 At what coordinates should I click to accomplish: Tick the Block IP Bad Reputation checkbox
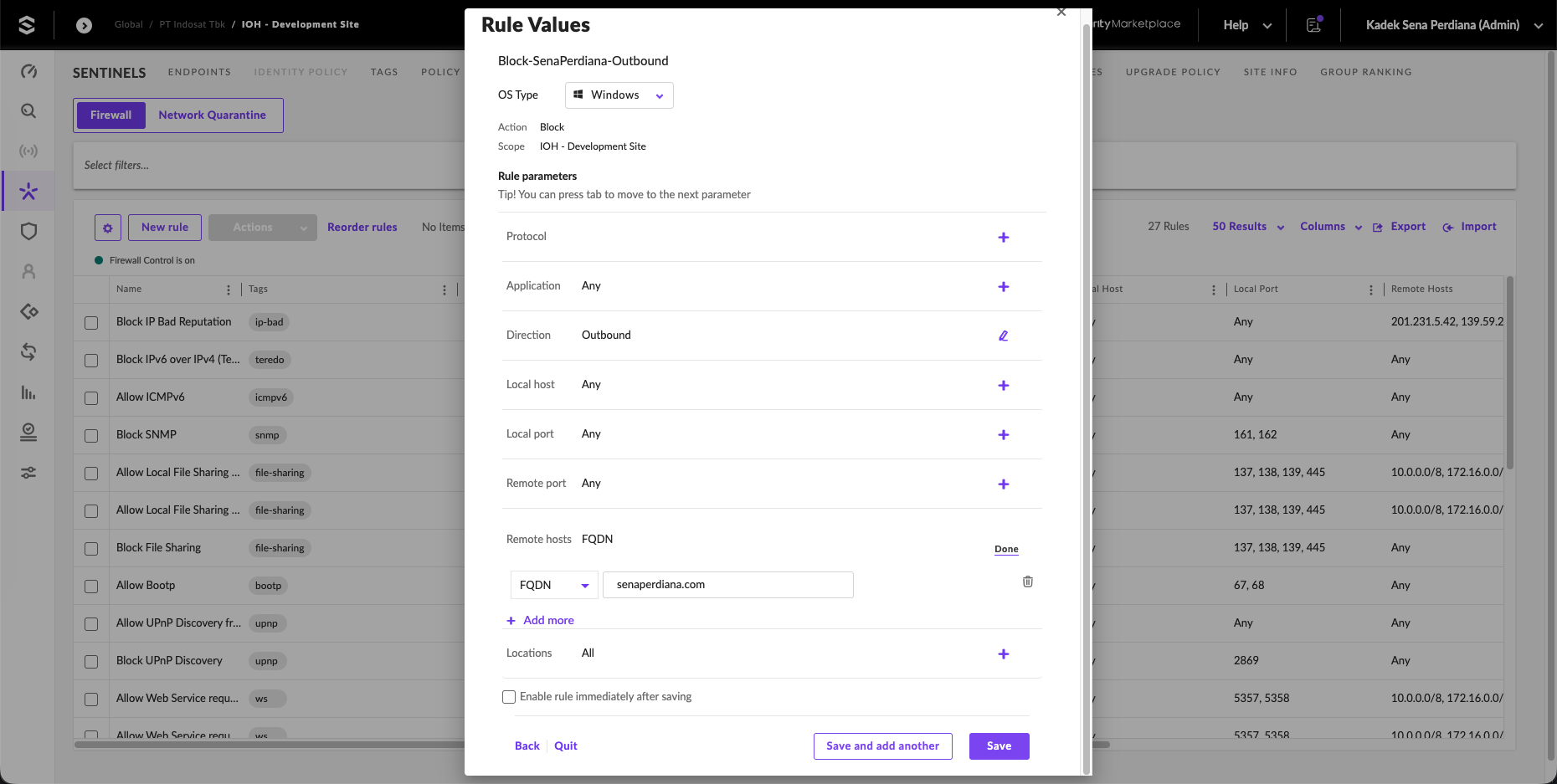(x=91, y=323)
